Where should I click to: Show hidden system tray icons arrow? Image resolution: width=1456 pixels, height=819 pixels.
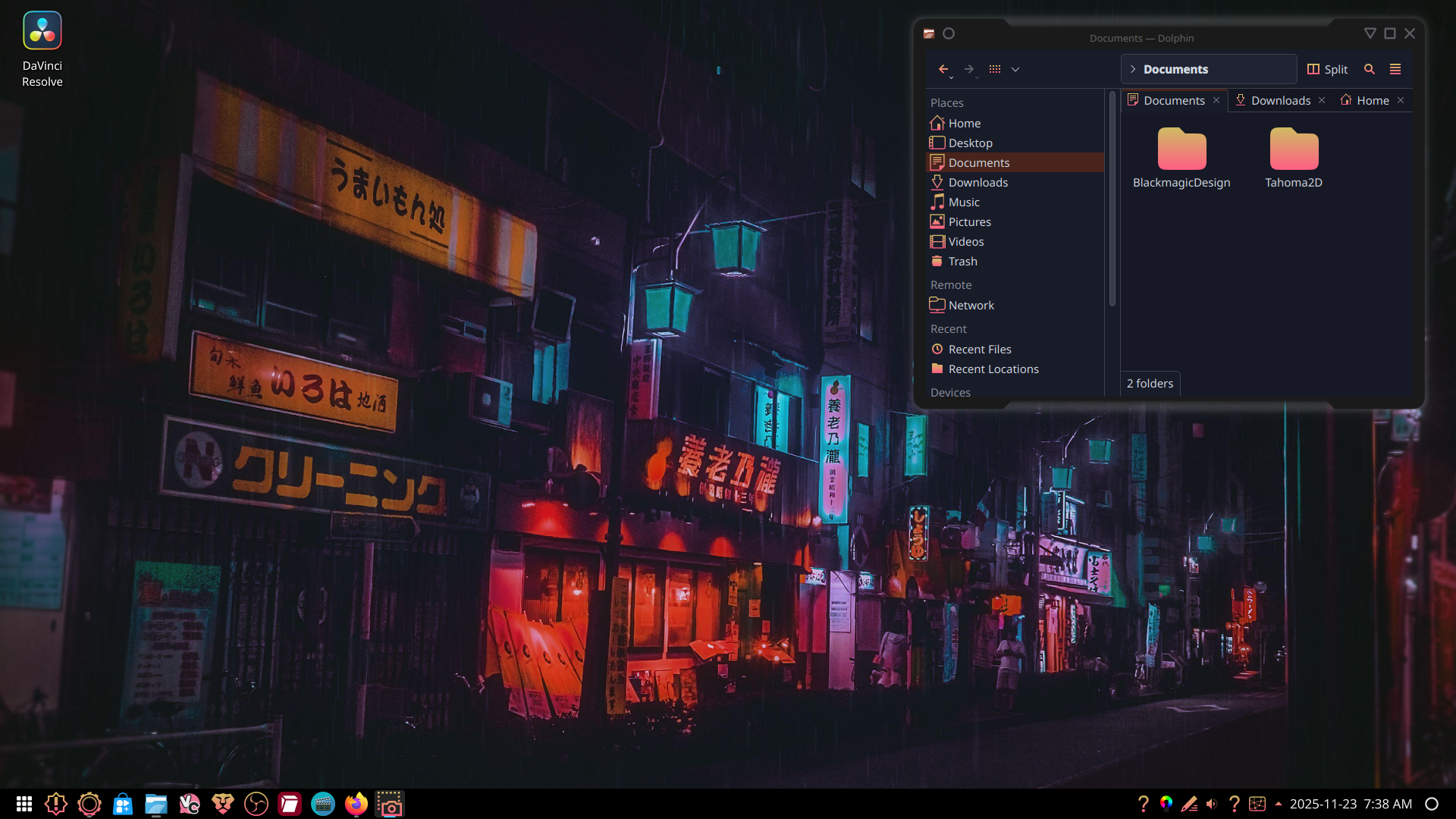click(x=1279, y=804)
